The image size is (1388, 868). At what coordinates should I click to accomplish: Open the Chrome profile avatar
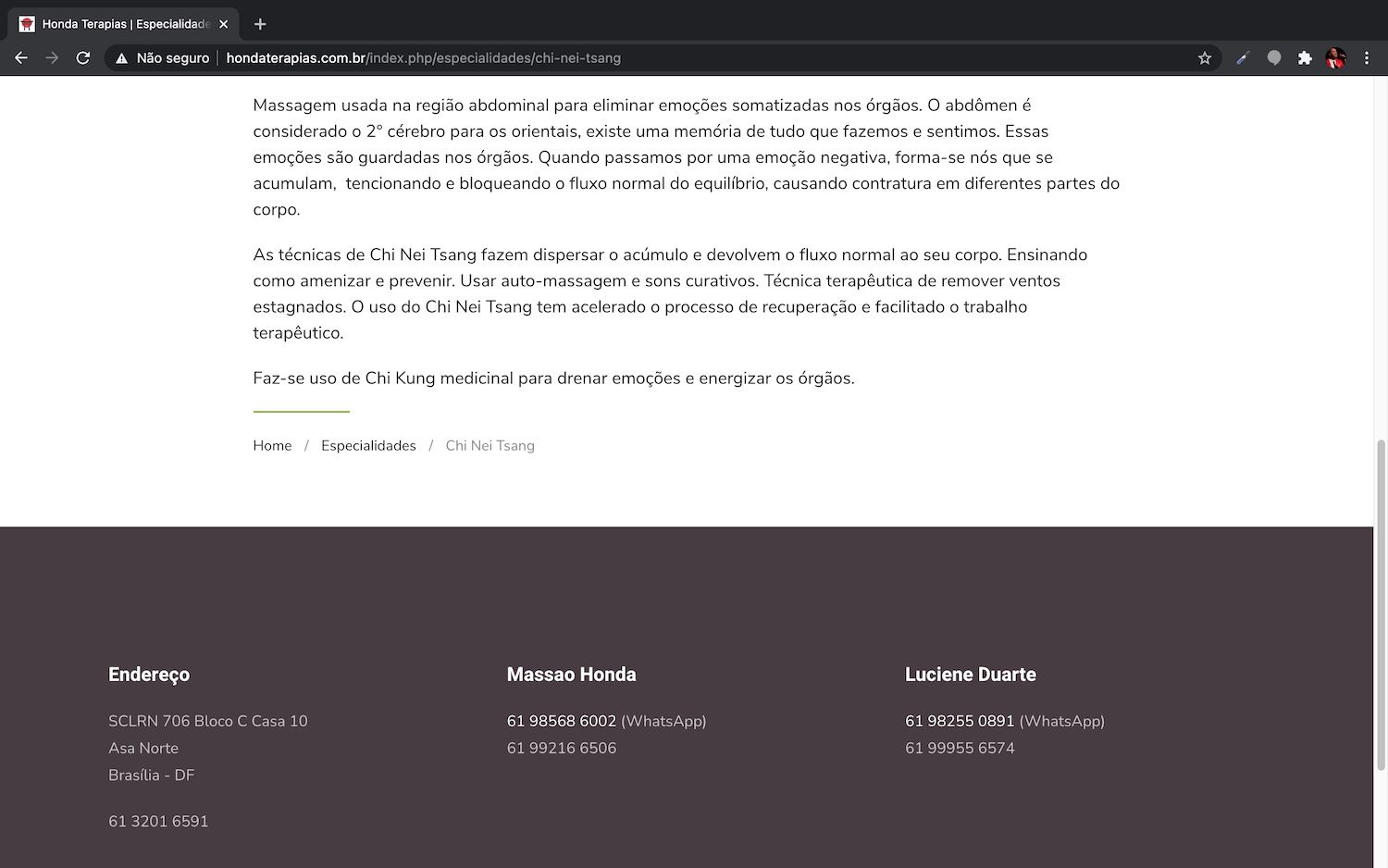coord(1335,58)
